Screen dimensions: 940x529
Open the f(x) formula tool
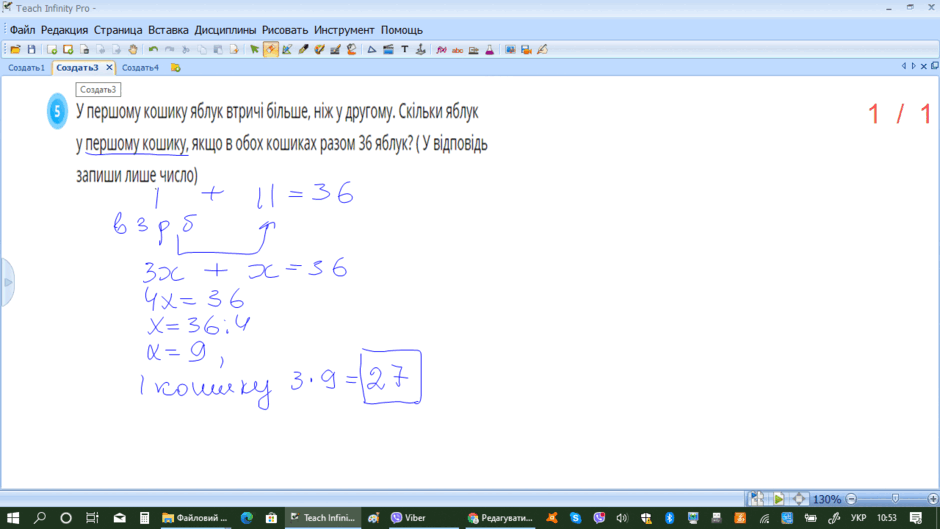click(x=441, y=50)
